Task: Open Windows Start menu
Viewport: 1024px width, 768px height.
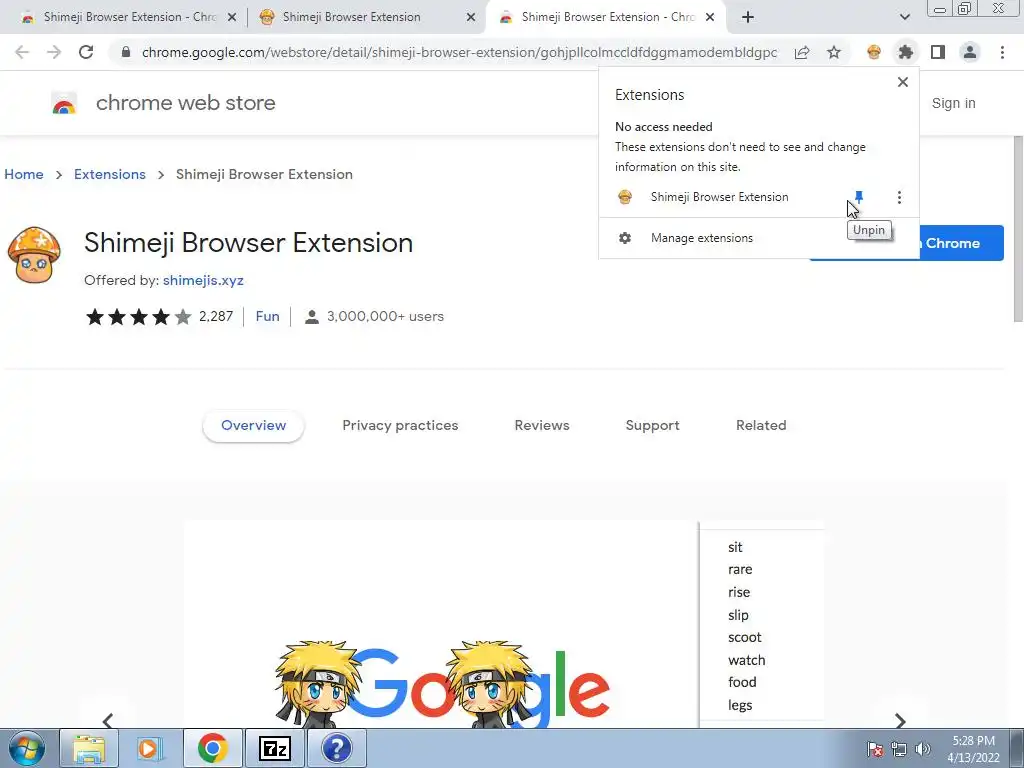Action: coord(26,748)
